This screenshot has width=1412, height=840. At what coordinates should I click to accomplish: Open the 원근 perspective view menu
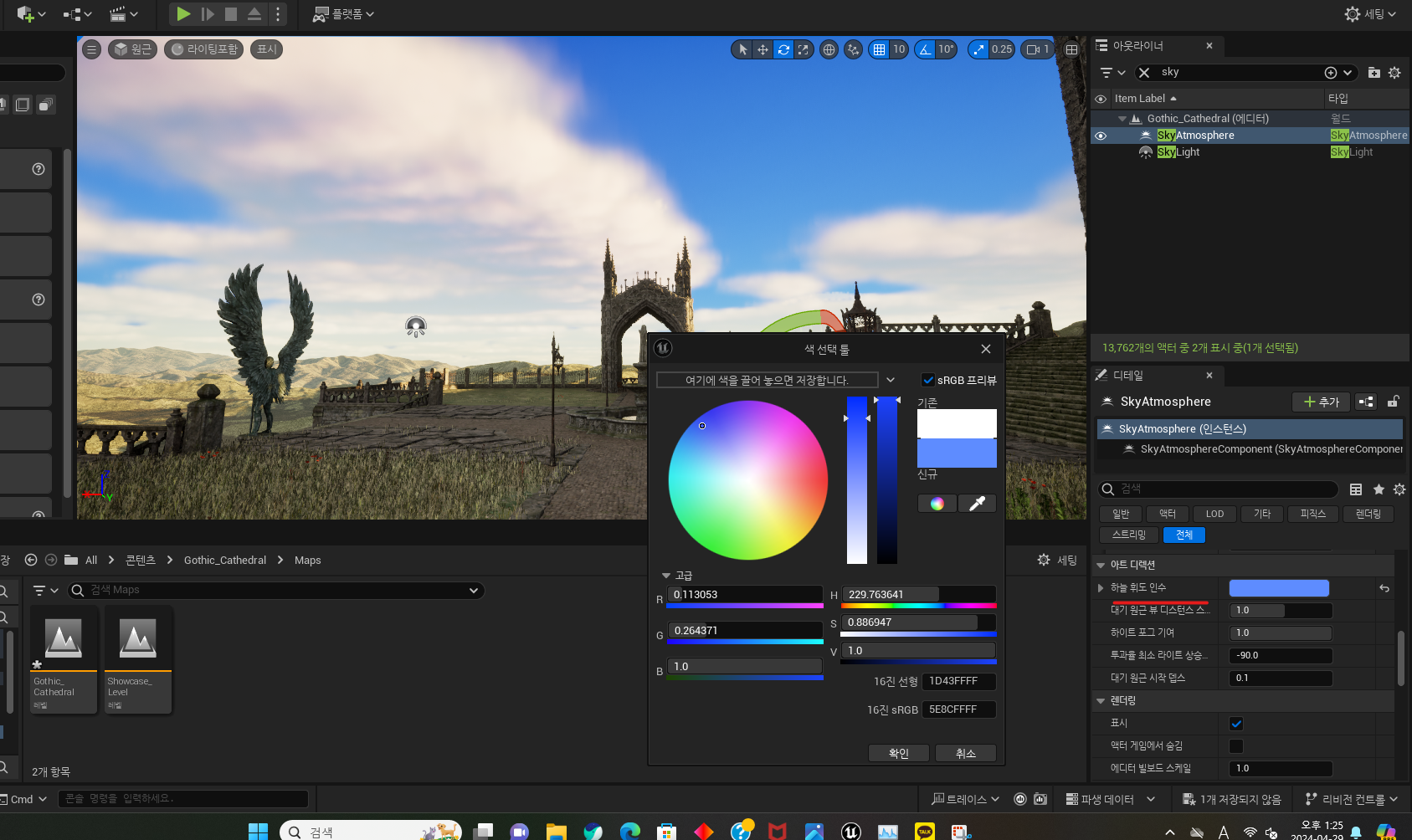coord(132,49)
